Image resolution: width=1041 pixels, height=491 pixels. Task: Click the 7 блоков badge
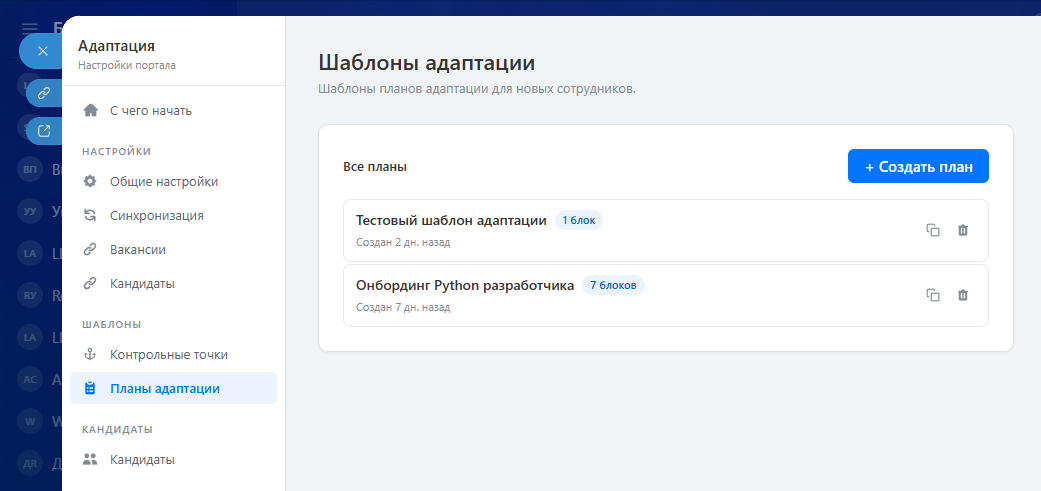pyautogui.click(x=613, y=285)
